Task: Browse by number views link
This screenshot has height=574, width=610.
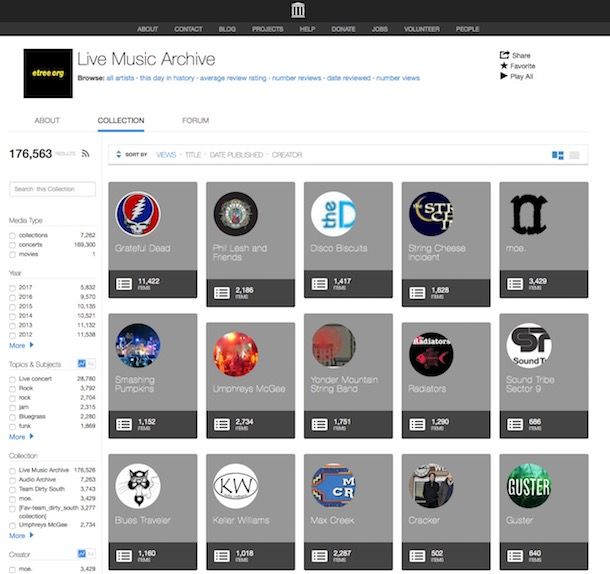Action: (398, 78)
